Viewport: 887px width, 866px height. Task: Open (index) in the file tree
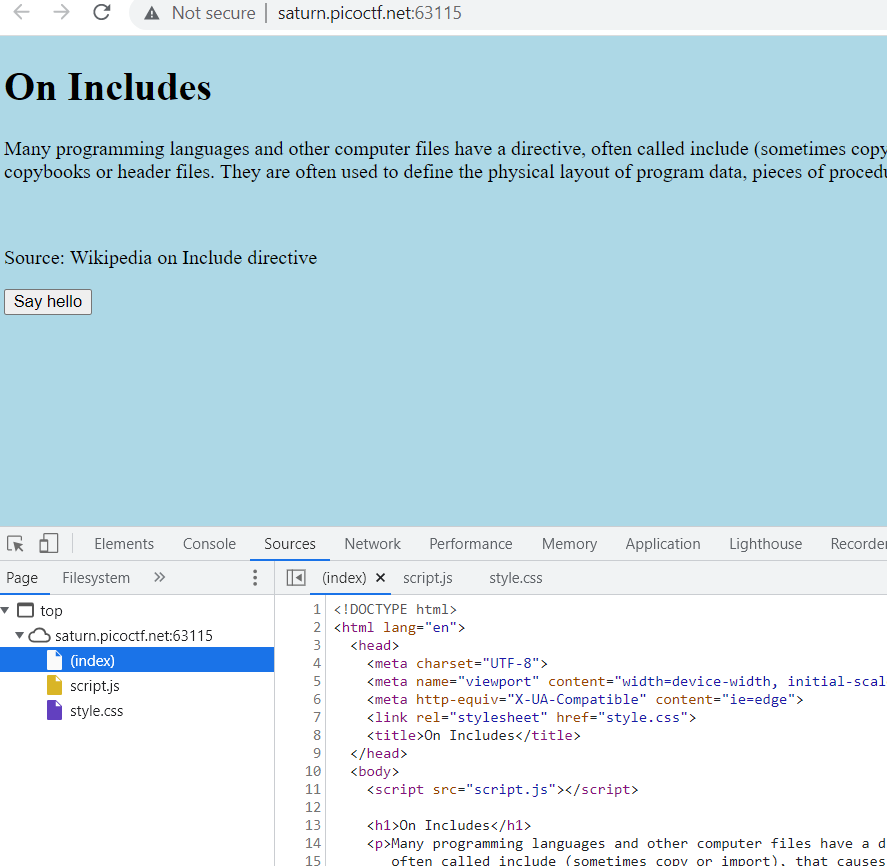point(92,660)
